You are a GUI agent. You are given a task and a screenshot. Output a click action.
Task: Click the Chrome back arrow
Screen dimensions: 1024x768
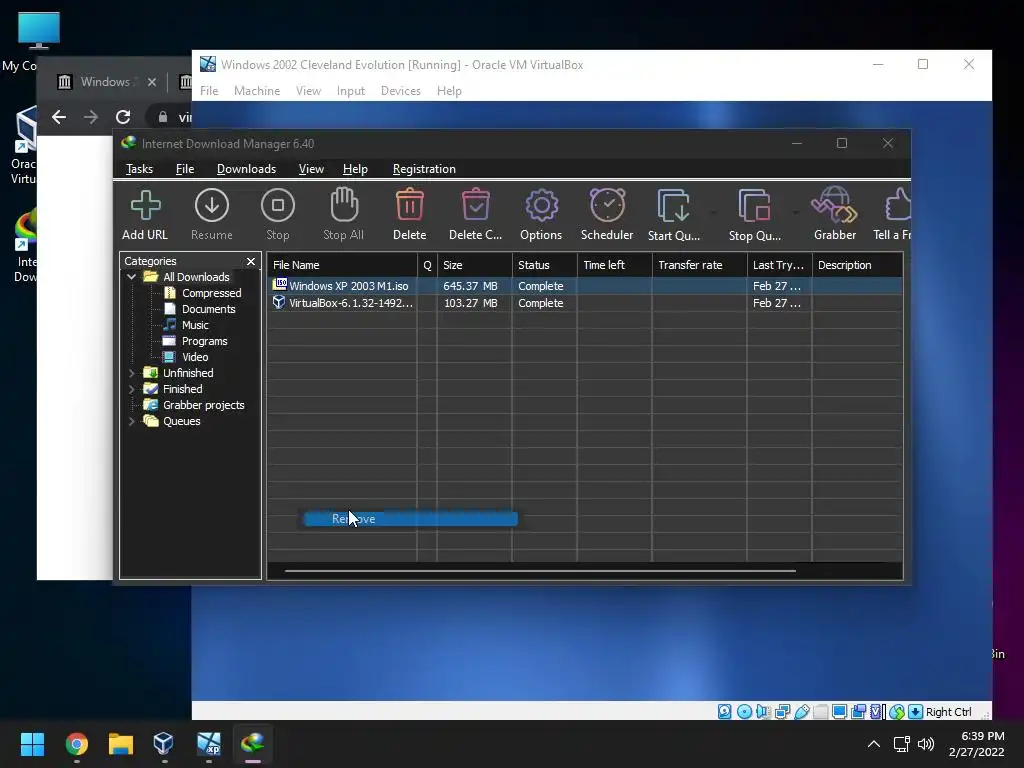59,117
